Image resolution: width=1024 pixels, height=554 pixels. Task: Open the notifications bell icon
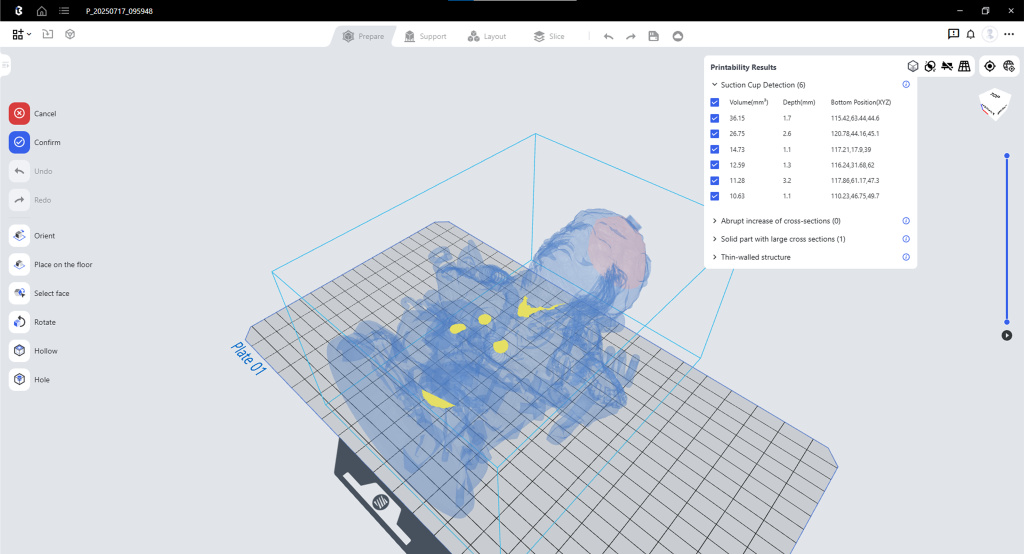970,35
